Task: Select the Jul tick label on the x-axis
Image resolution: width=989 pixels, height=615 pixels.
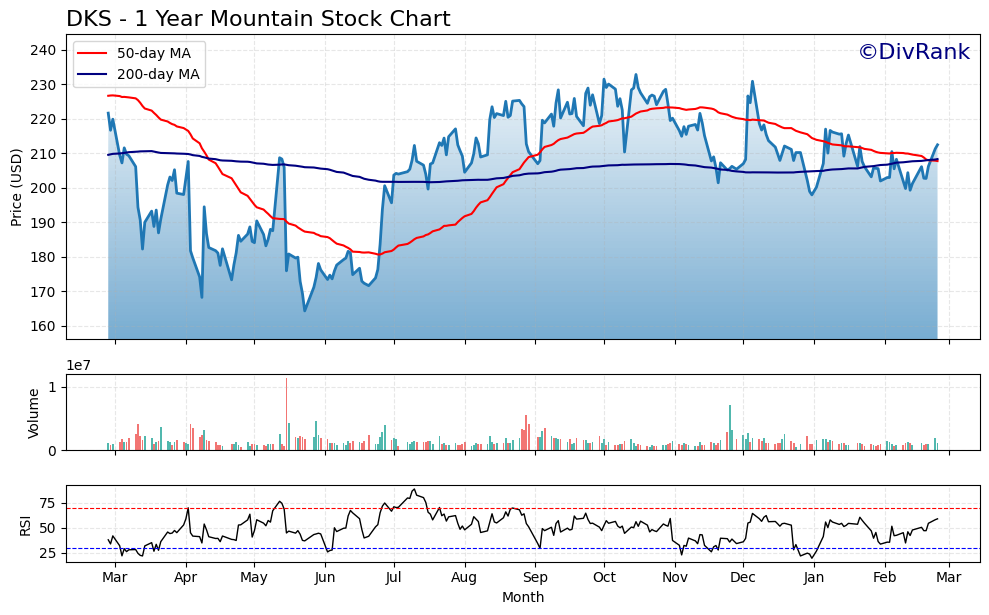Action: point(394,577)
